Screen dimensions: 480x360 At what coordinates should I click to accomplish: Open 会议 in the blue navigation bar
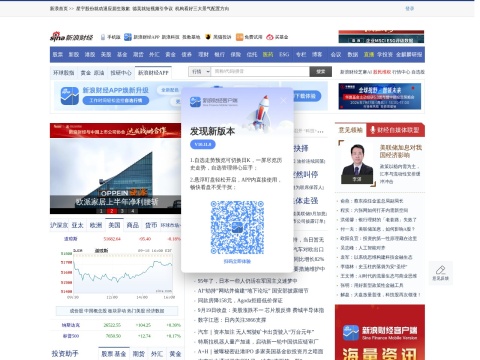[x=336, y=55]
